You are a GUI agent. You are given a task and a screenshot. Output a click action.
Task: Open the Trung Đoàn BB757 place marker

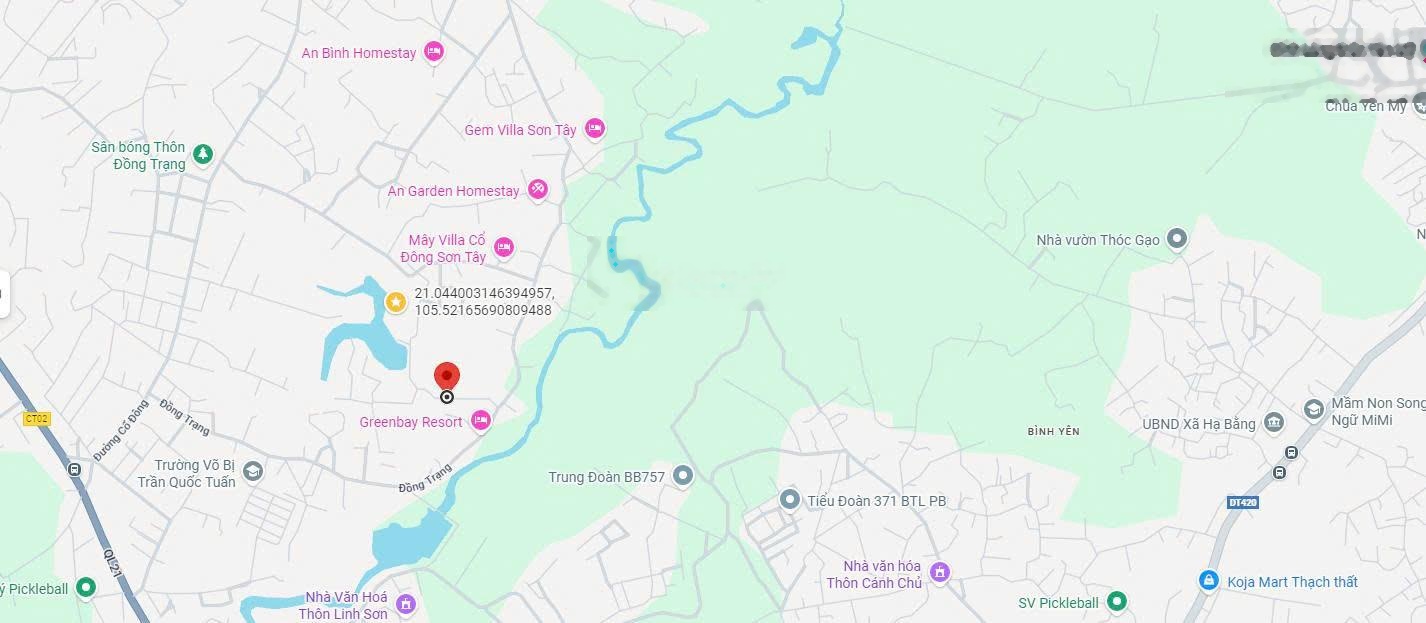[683, 476]
